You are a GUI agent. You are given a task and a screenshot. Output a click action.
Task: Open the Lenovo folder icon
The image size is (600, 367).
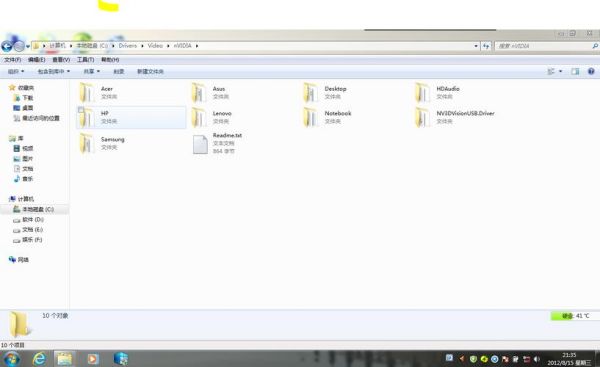click(x=199, y=117)
